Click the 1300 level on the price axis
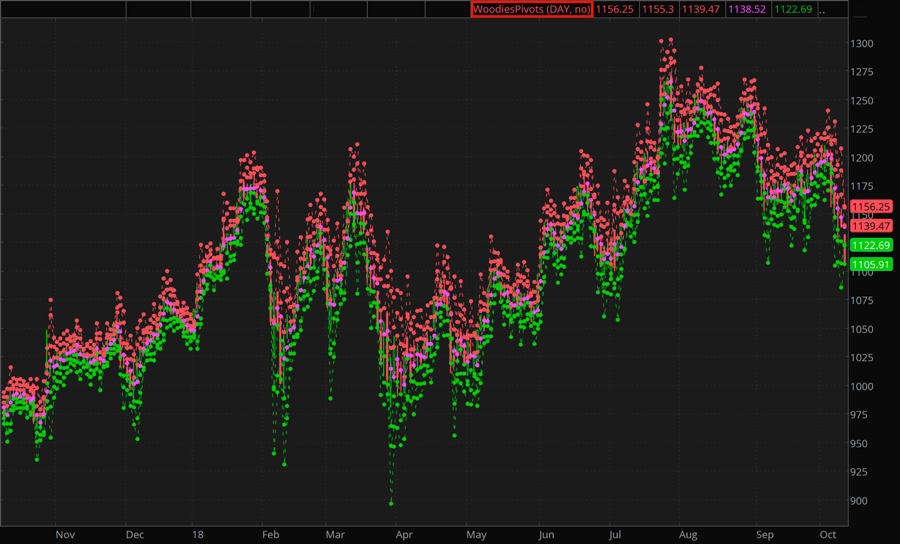 [x=863, y=44]
